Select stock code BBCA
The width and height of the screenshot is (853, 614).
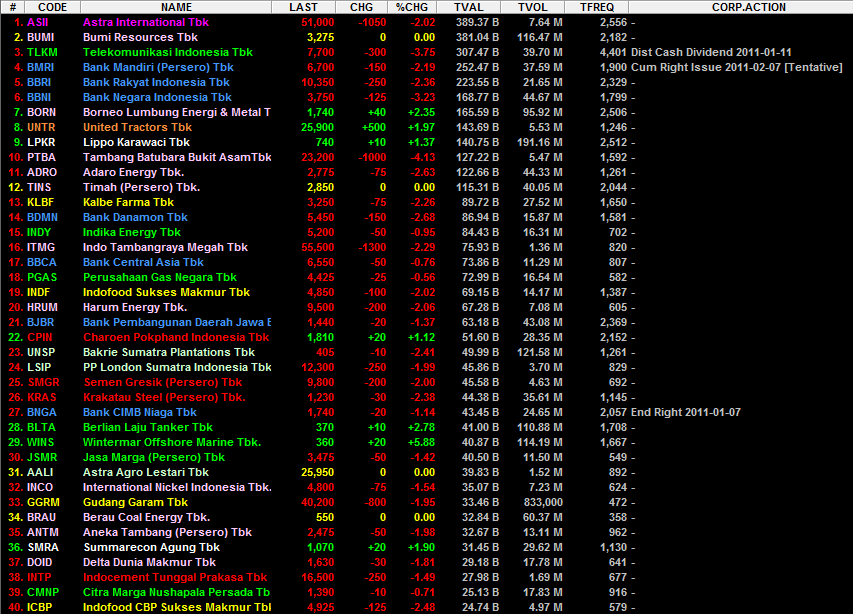(42, 262)
